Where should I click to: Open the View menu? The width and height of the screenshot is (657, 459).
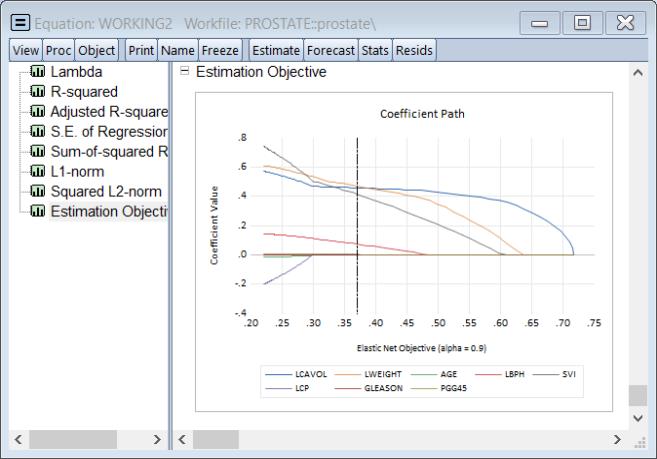click(x=25, y=50)
